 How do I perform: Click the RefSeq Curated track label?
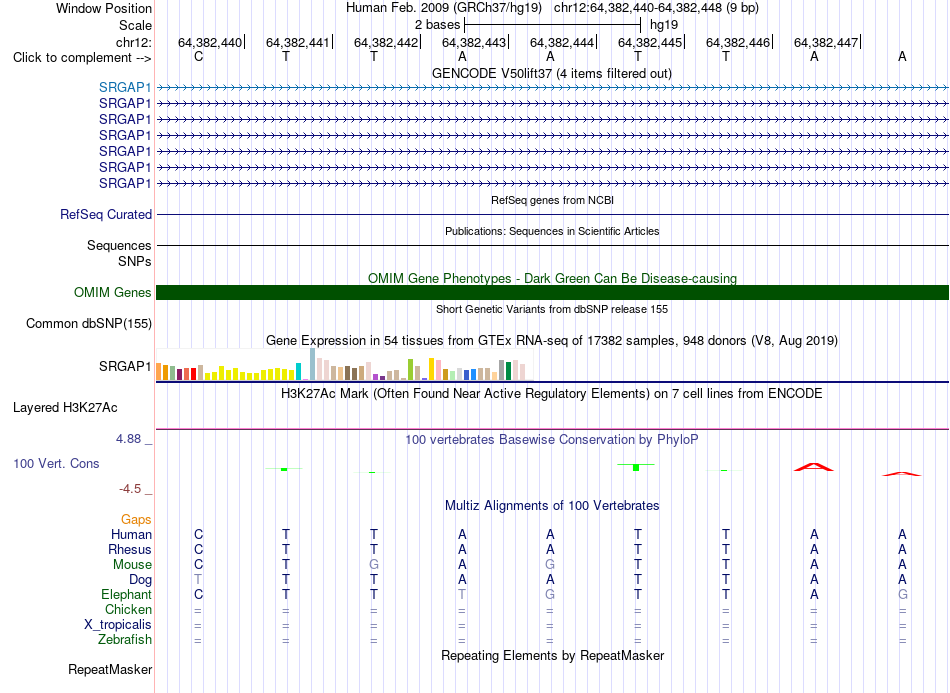click(105, 214)
